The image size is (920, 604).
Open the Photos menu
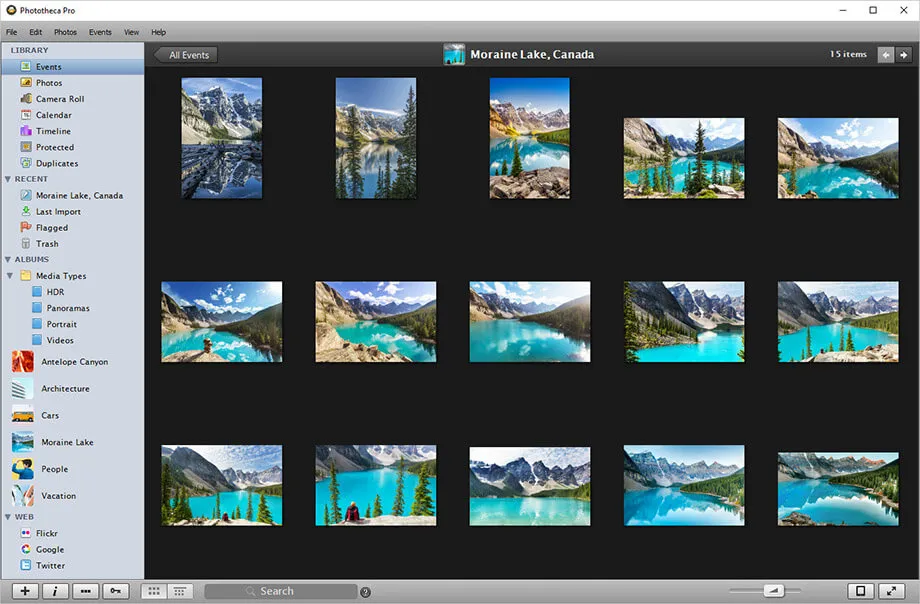[x=64, y=31]
